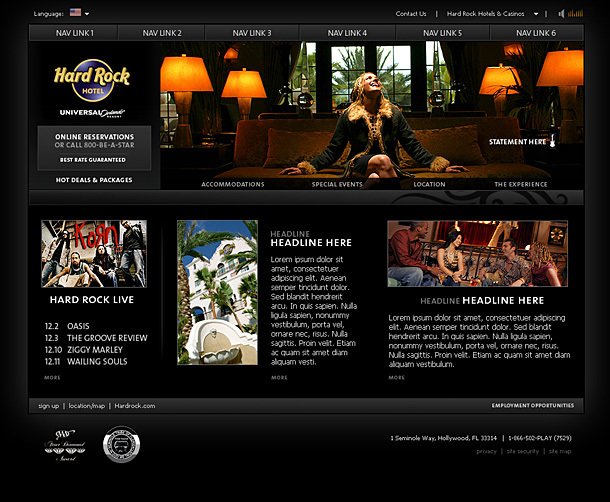Open the guests lounge photo thumbnail
The width and height of the screenshot is (610, 502).
[477, 254]
